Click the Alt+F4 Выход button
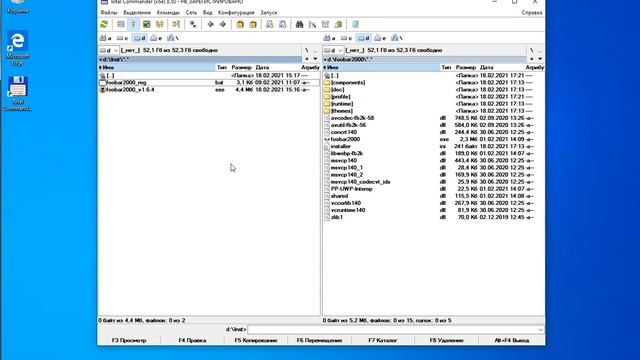 click(x=511, y=340)
